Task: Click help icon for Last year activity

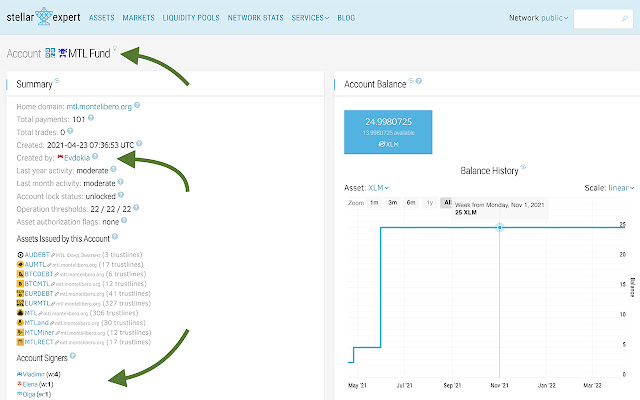Action: pos(113,169)
